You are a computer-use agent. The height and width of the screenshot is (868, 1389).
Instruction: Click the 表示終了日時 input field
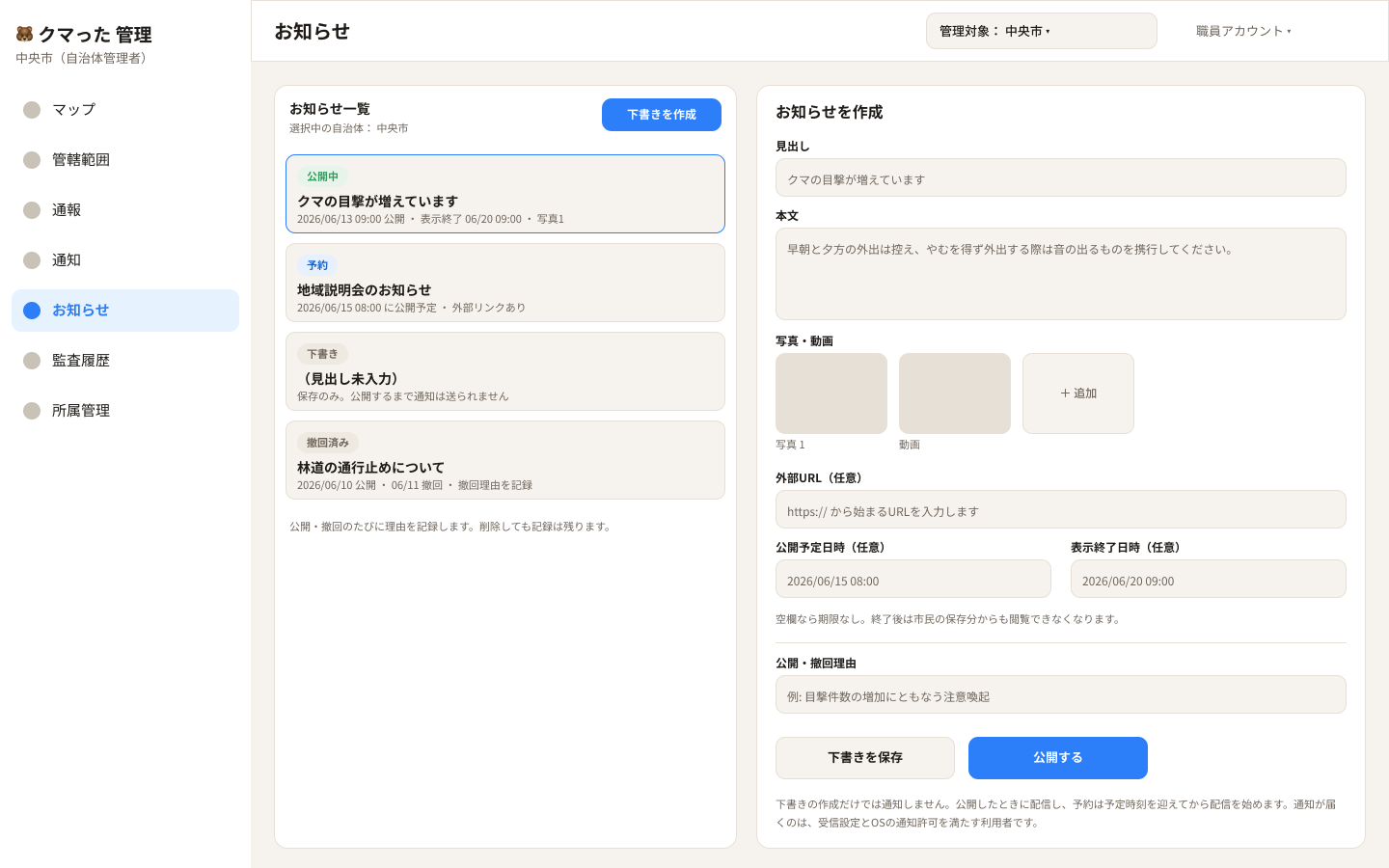click(1209, 580)
